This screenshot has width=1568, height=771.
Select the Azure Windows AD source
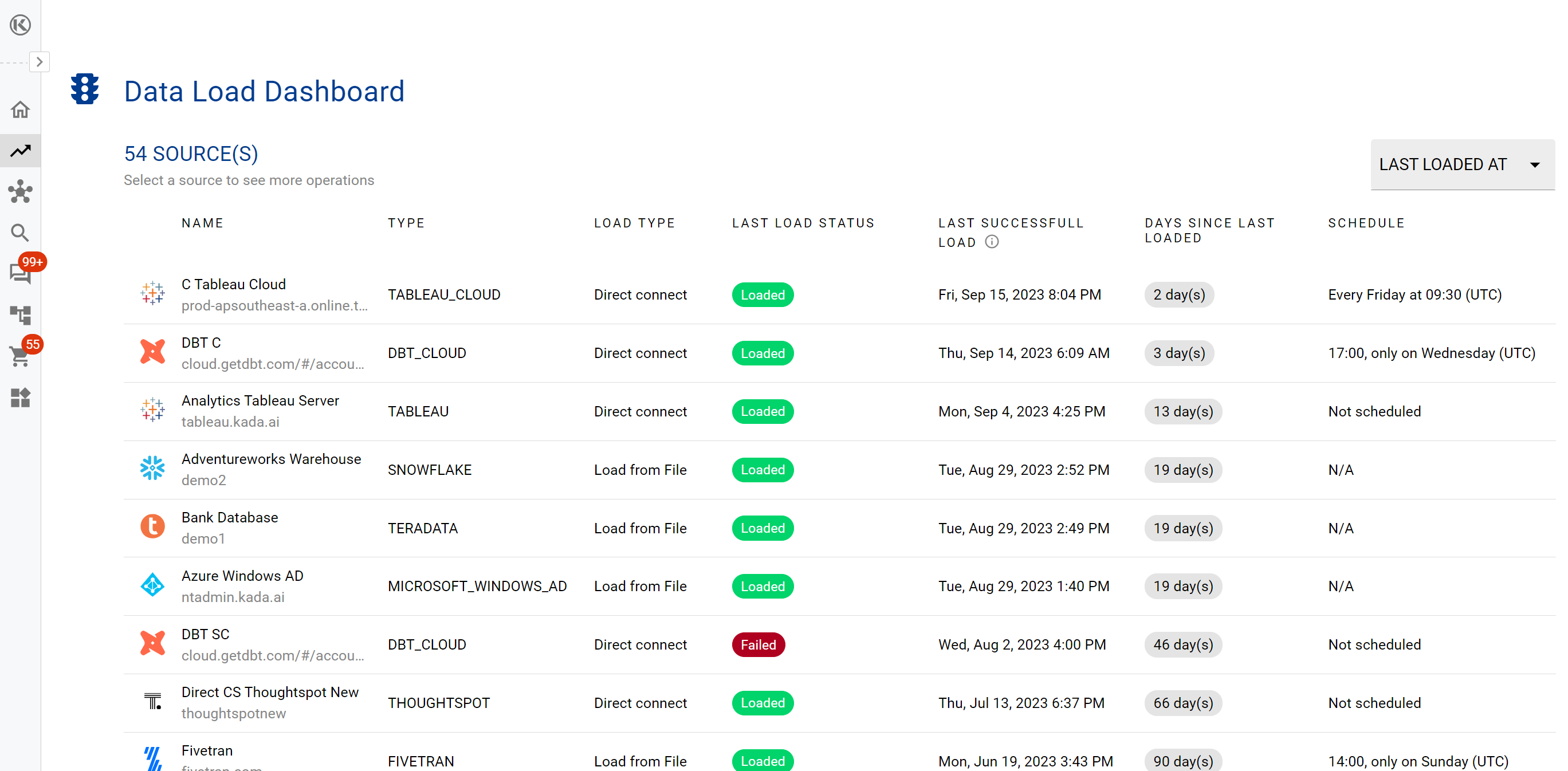point(242,576)
